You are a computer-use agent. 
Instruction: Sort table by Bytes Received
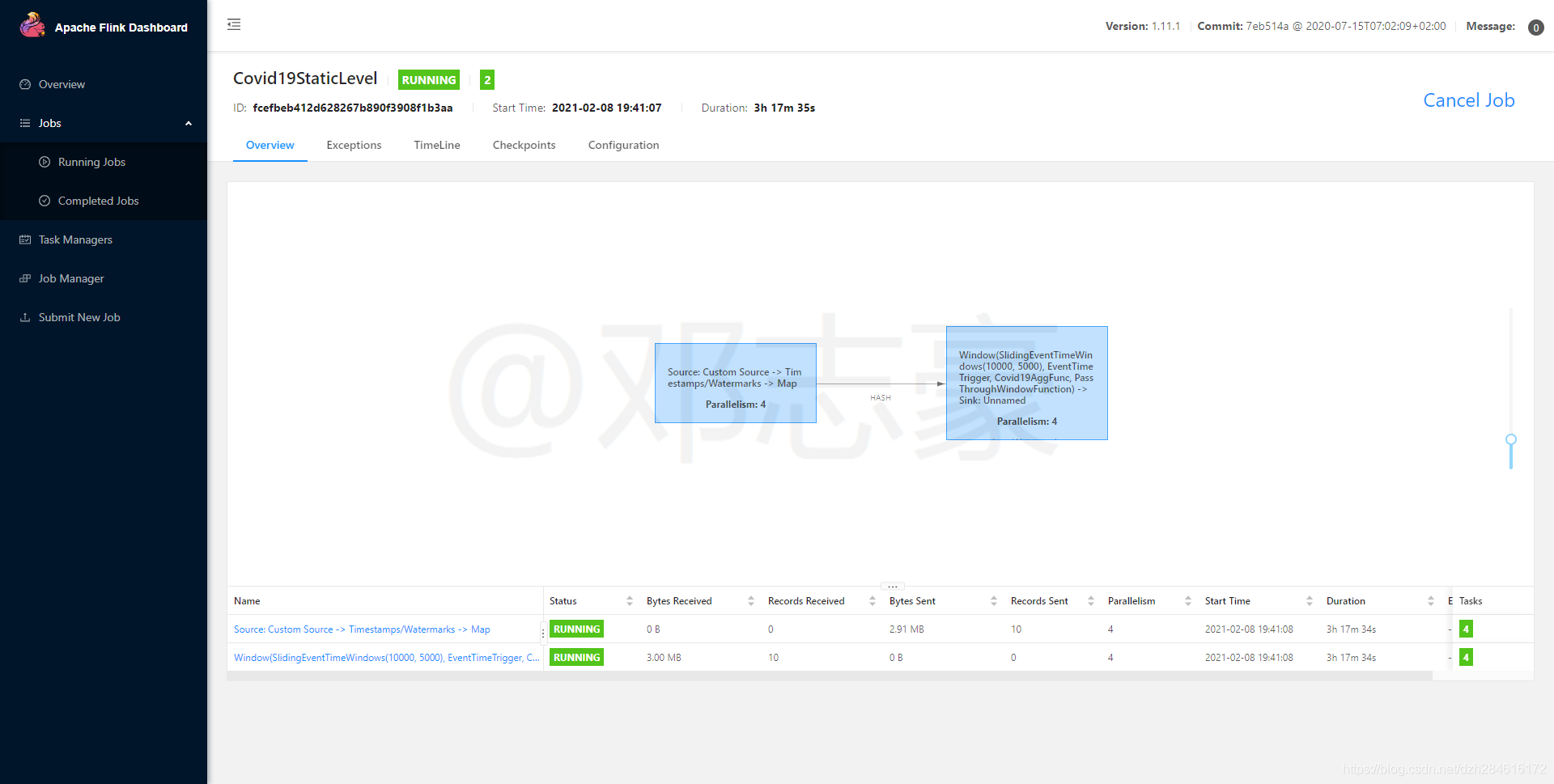(751, 601)
